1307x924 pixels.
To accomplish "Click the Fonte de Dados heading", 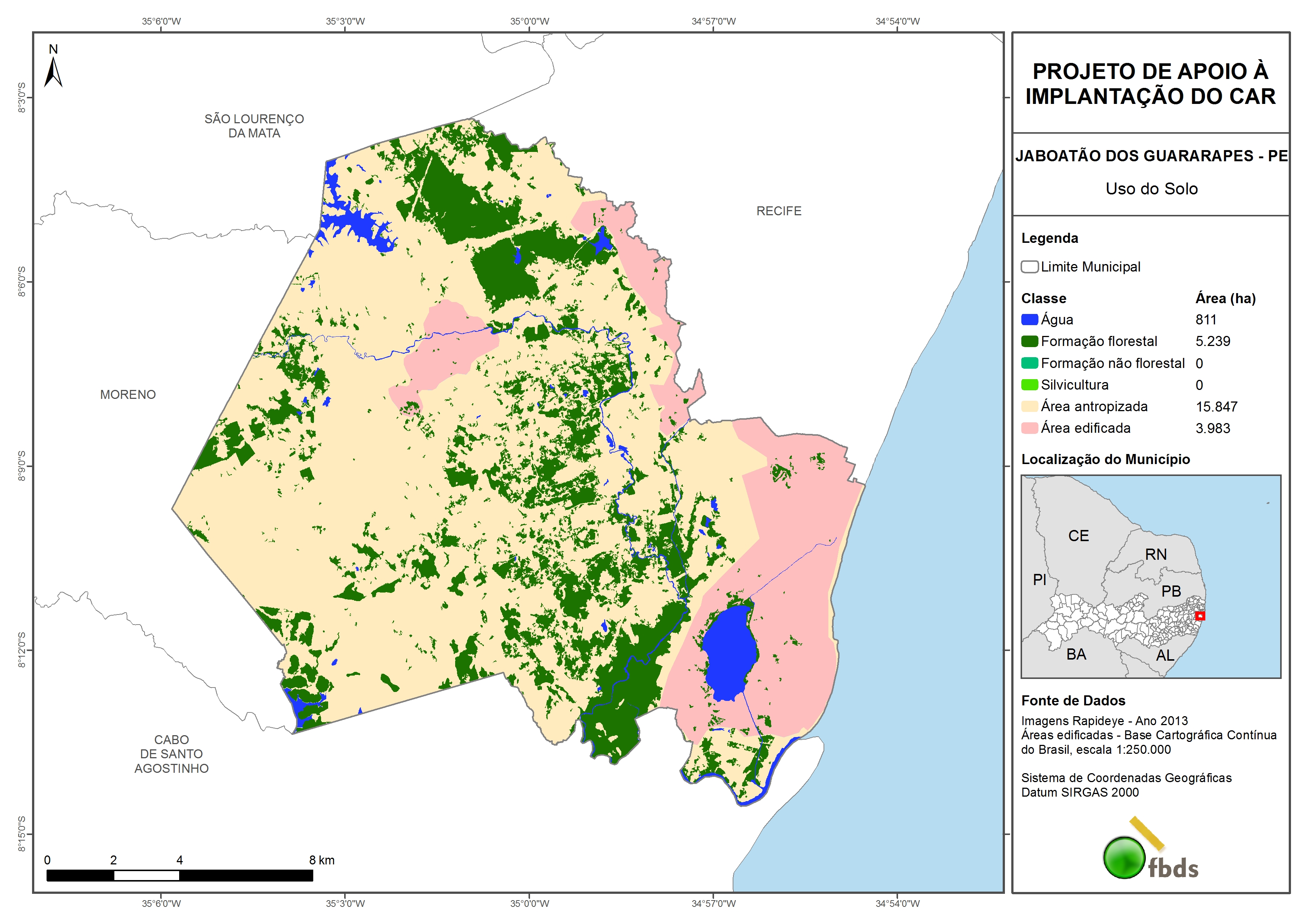I will (x=1073, y=701).
